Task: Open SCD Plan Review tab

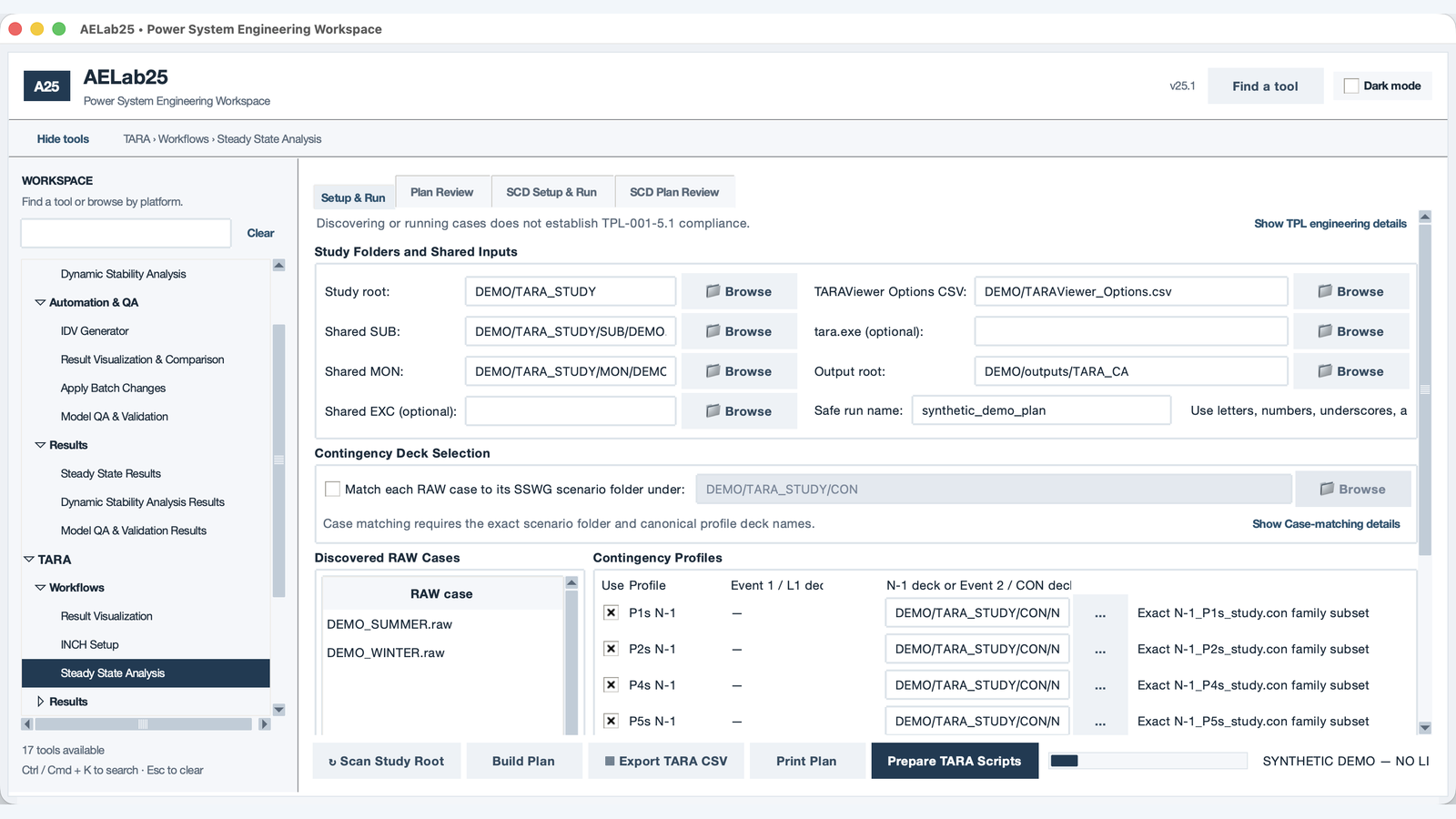Action: 674,192
